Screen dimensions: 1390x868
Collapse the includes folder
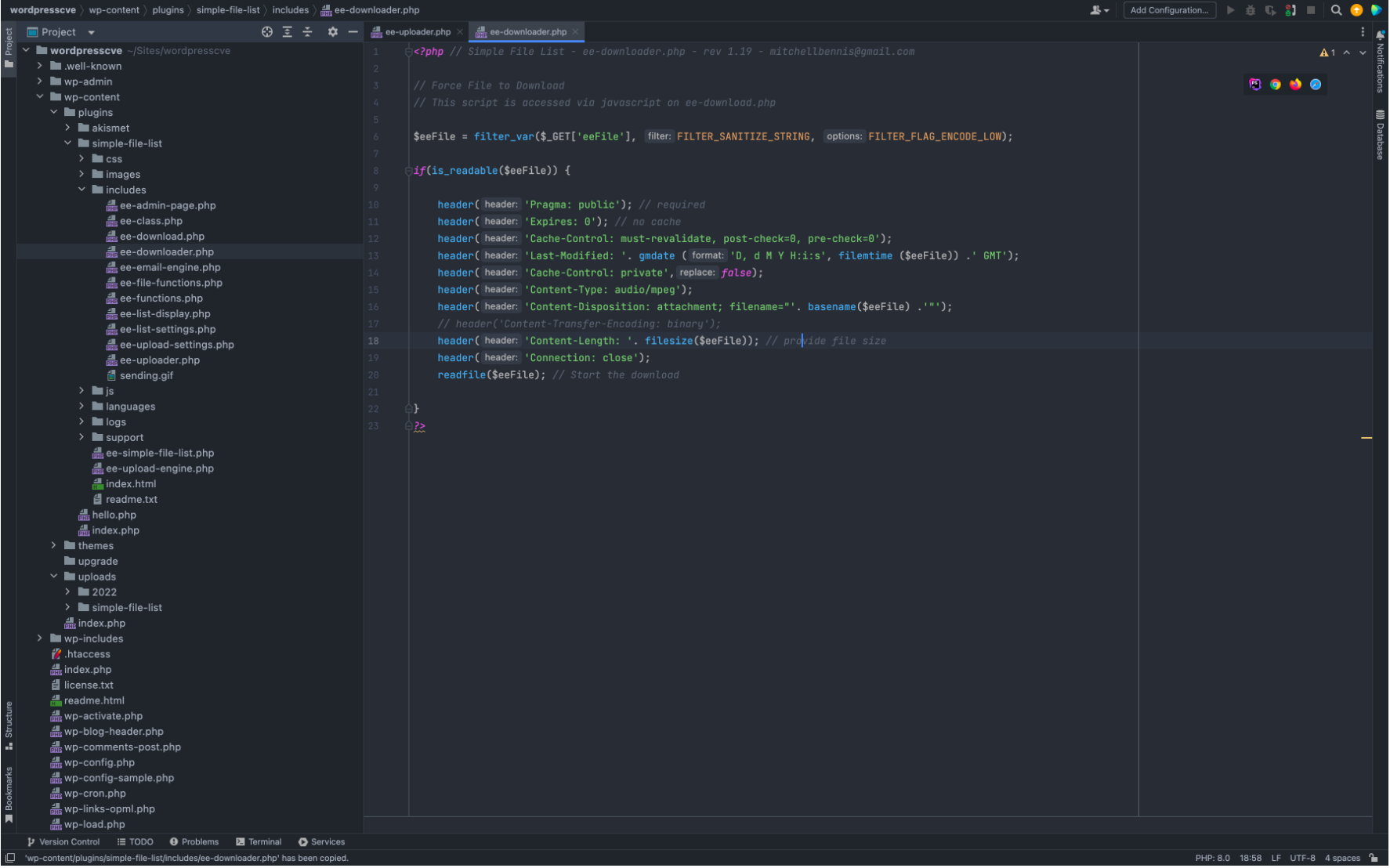81,190
